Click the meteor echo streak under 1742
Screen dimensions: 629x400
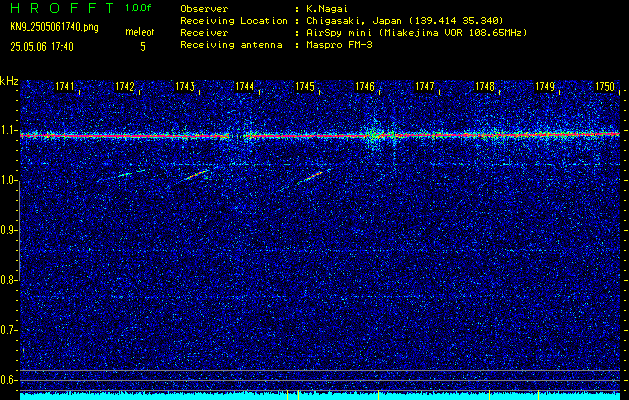[125, 174]
